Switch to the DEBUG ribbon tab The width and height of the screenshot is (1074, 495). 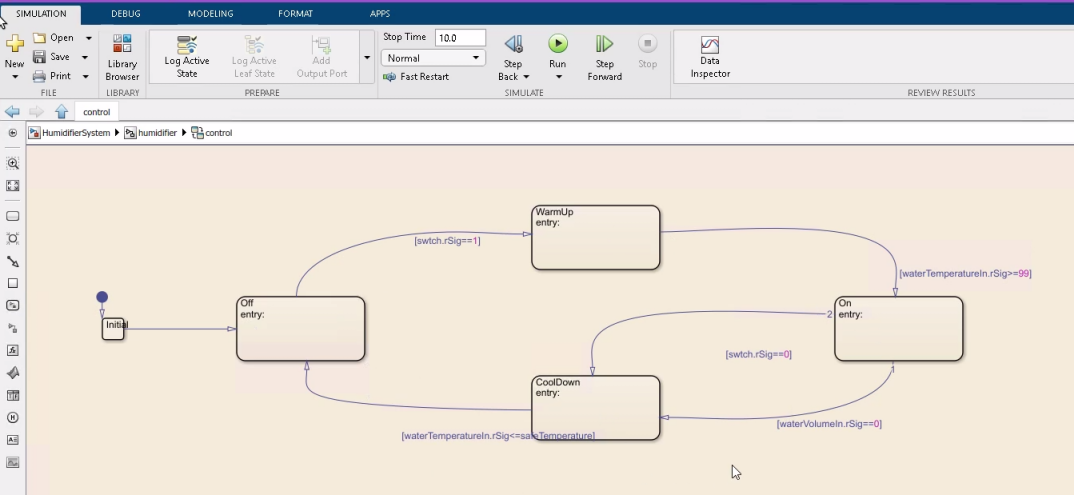[126, 14]
